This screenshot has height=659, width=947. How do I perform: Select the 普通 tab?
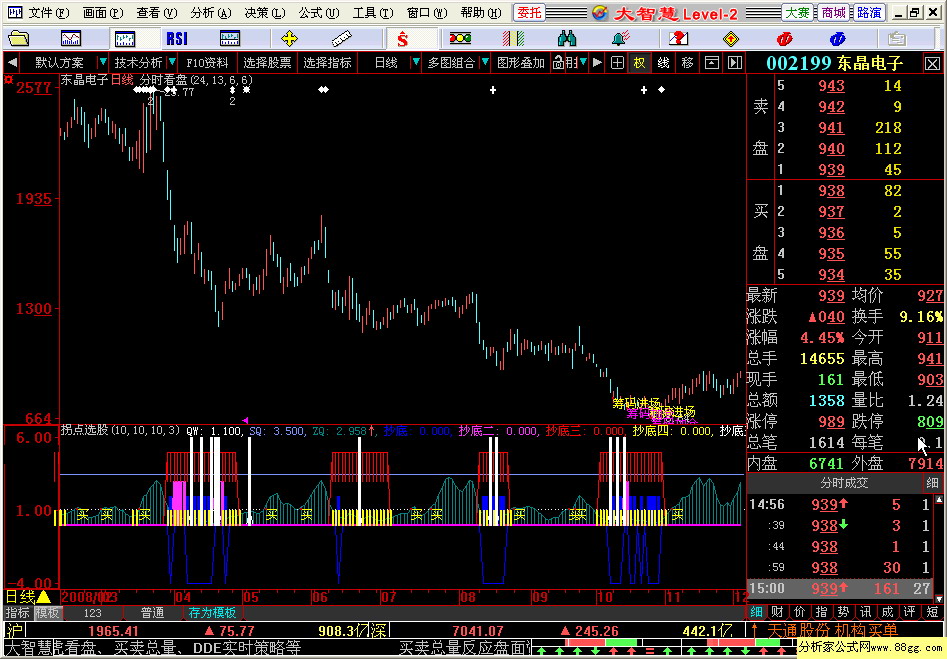click(x=152, y=612)
